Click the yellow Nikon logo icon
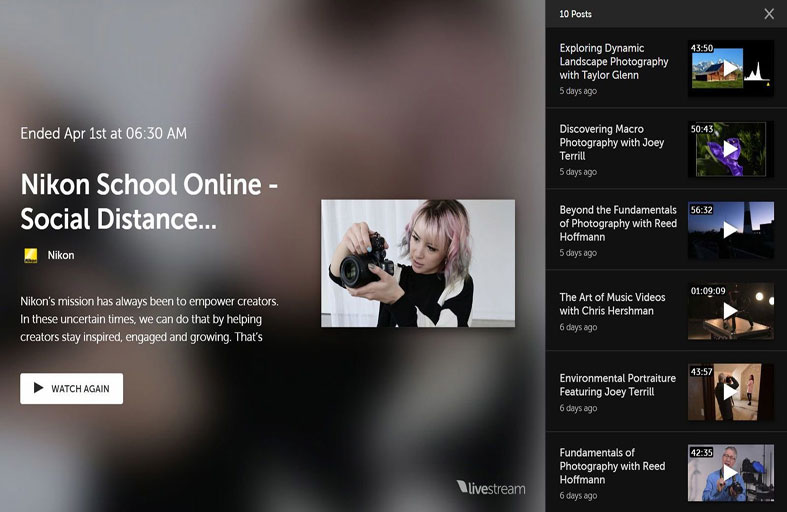787x512 pixels. coord(31,255)
